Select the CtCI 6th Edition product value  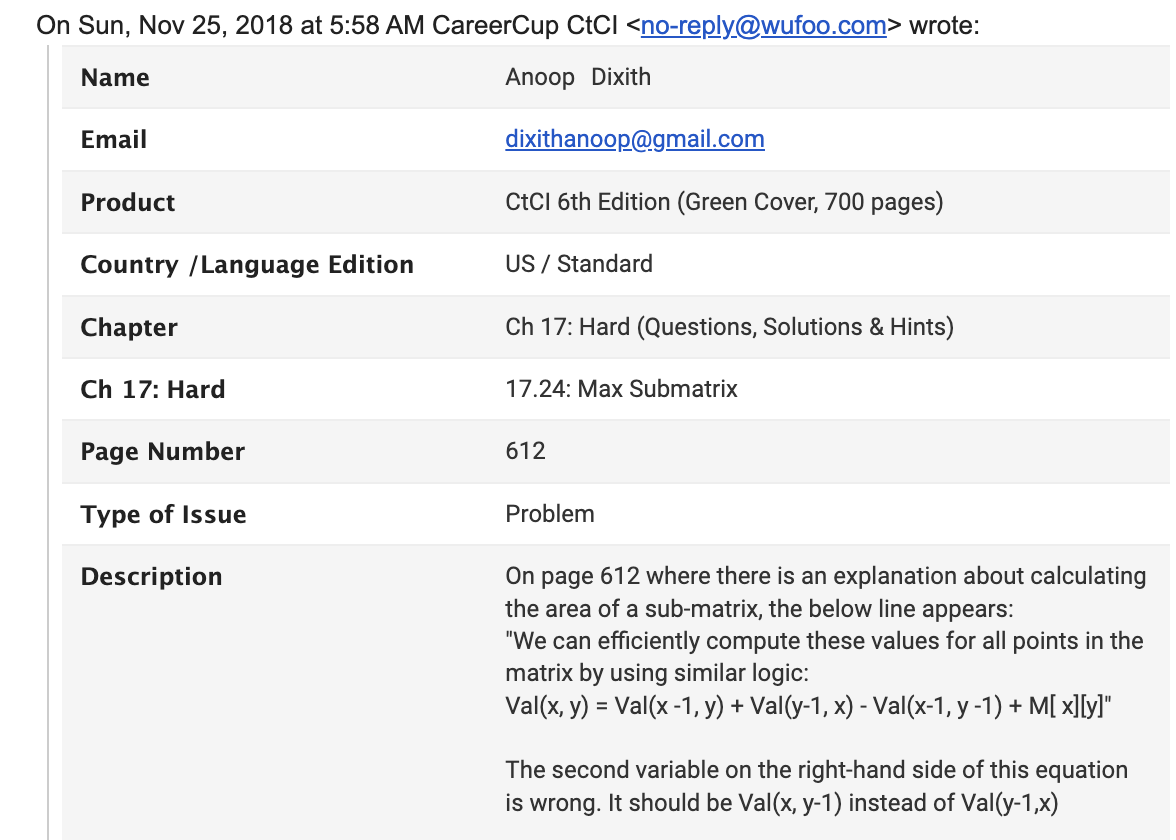coord(724,202)
